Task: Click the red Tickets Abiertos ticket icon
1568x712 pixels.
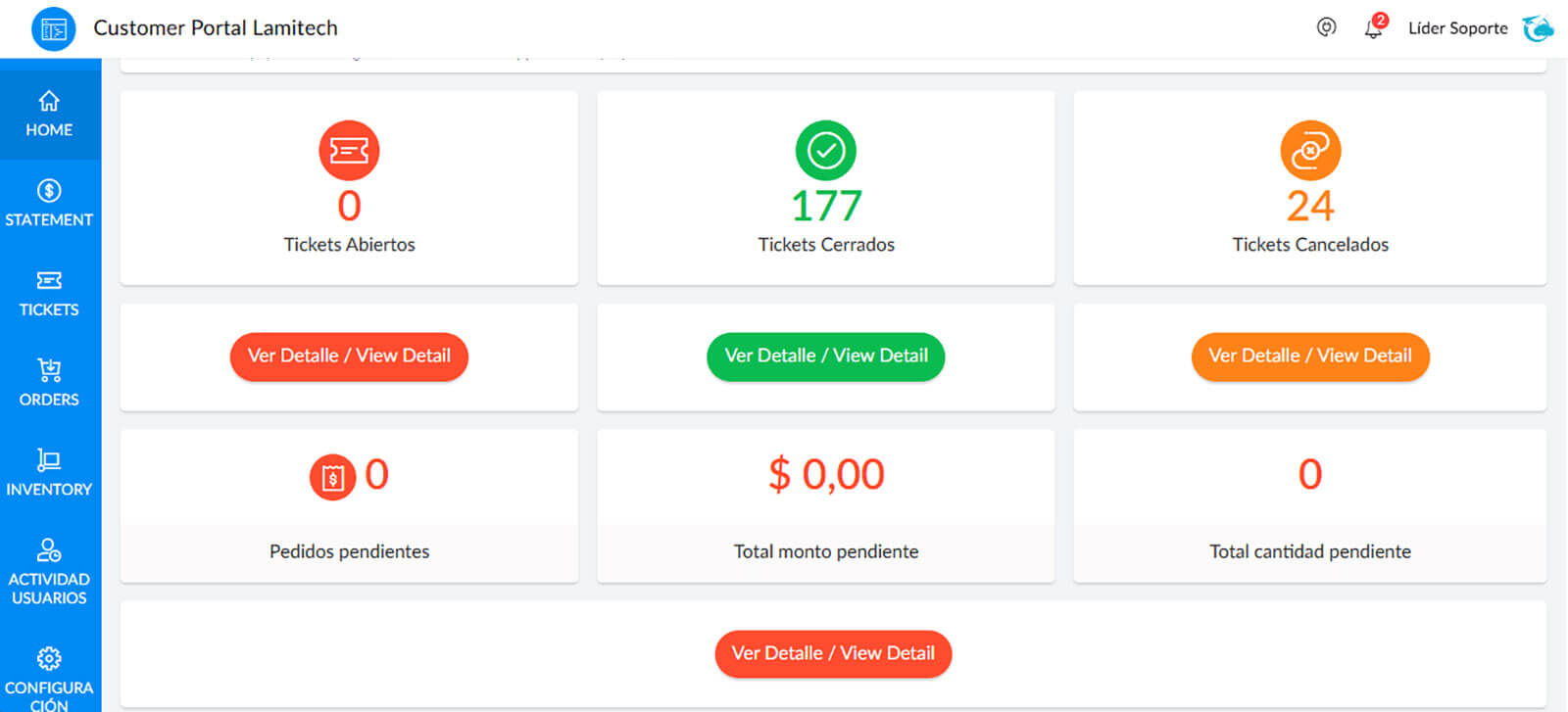Action: pyautogui.click(x=349, y=150)
